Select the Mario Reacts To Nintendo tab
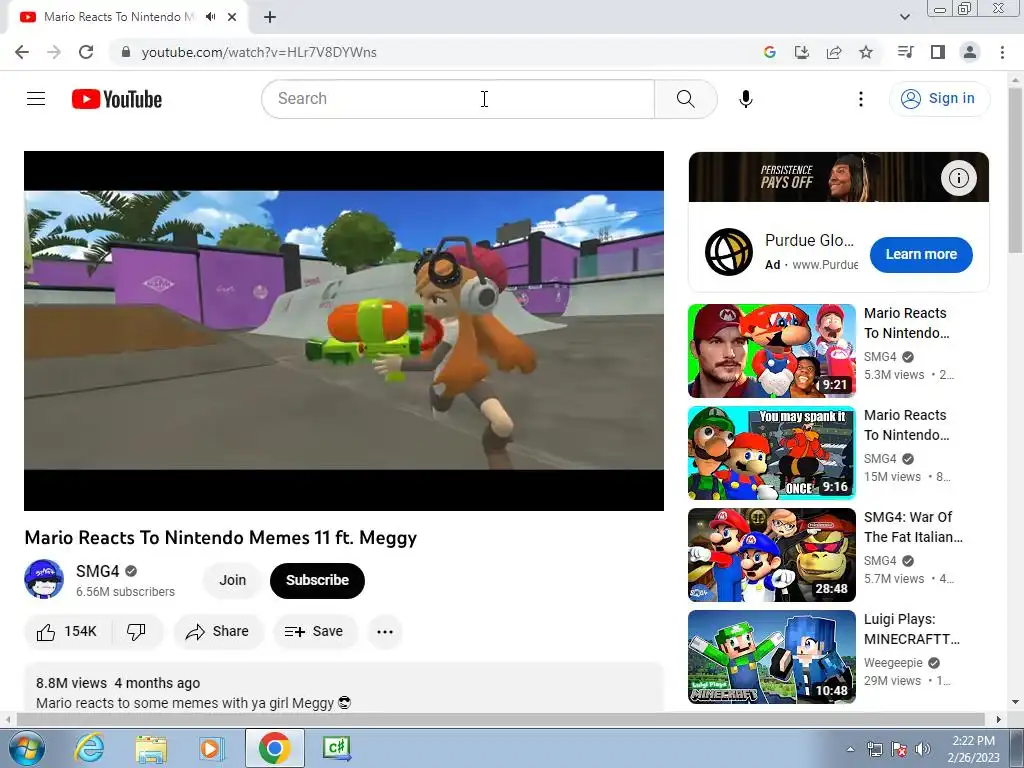Viewport: 1024px width, 768px height. pos(128,17)
